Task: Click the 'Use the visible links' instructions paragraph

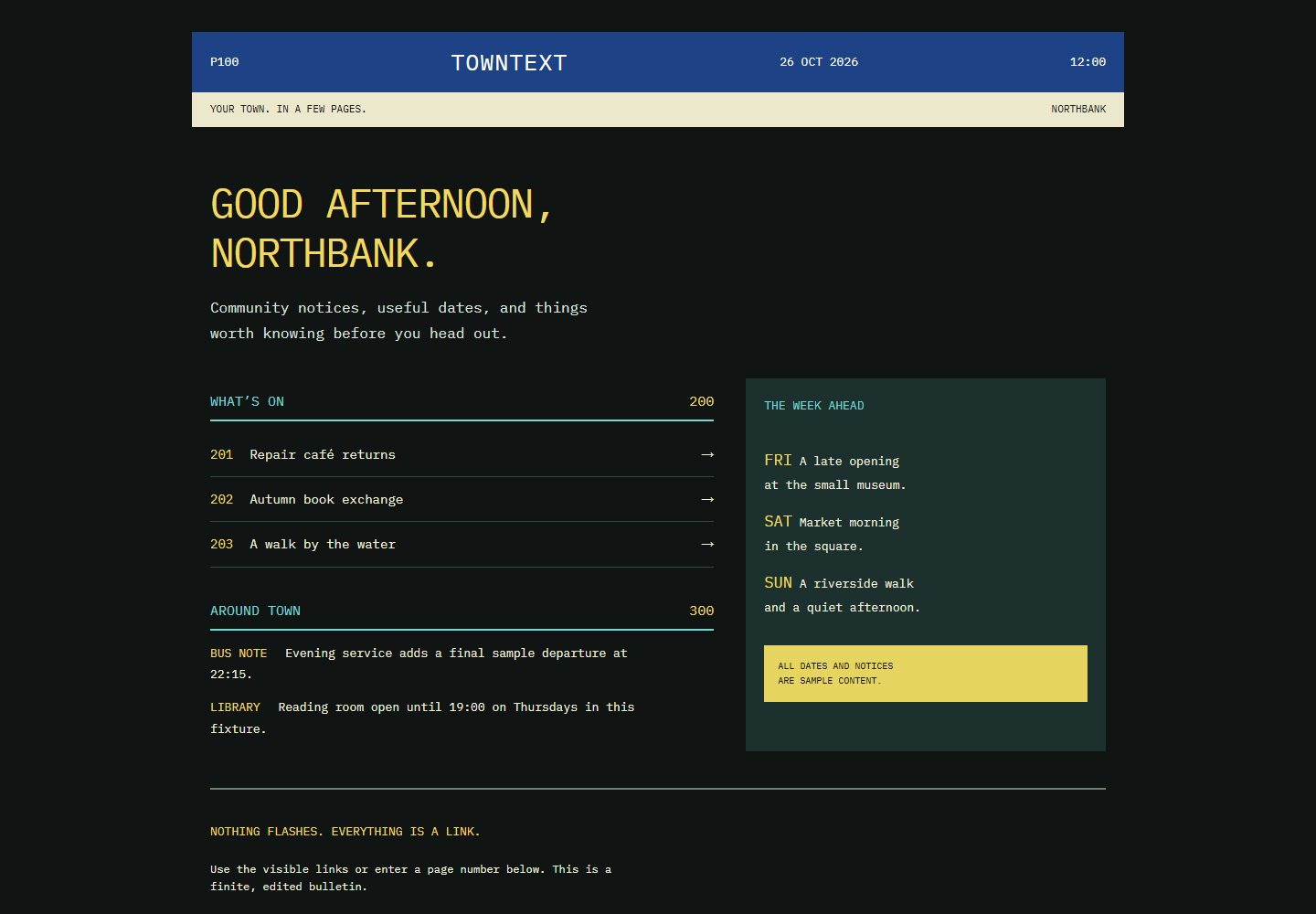Action: (410, 877)
